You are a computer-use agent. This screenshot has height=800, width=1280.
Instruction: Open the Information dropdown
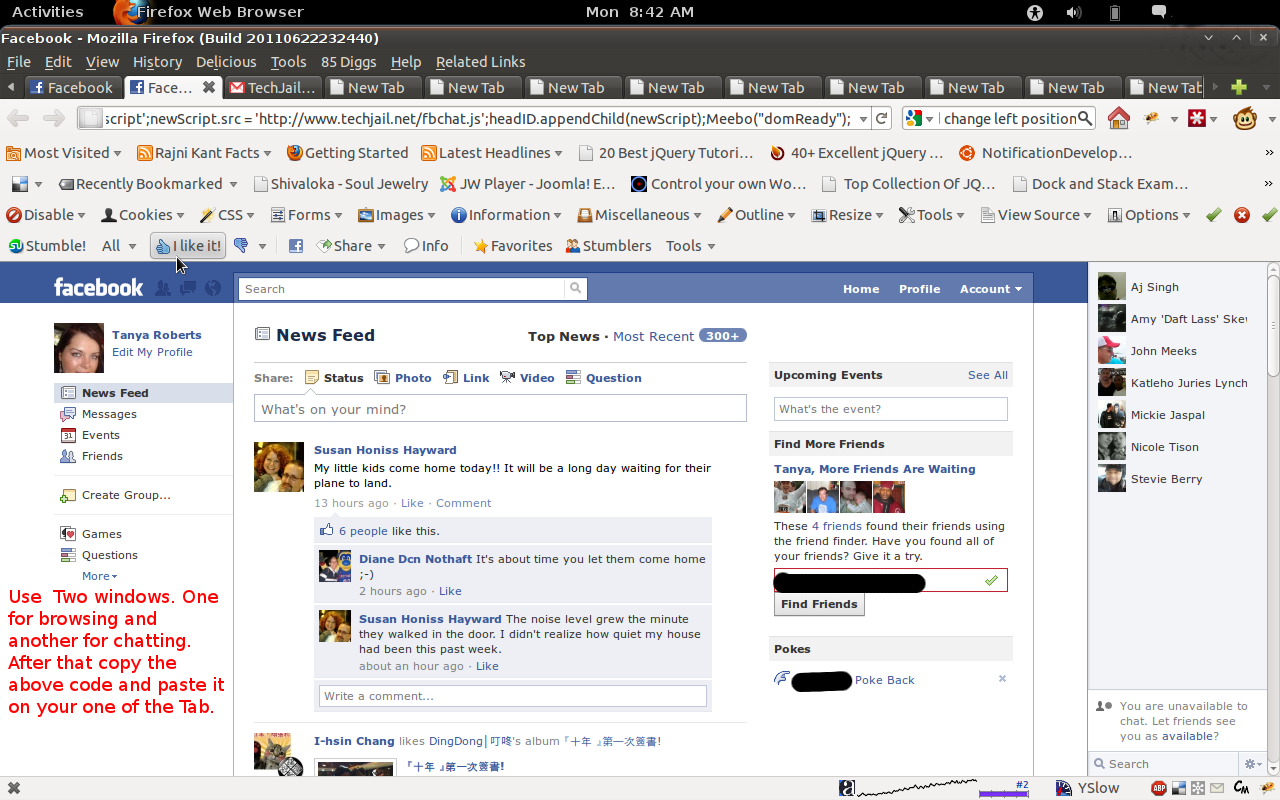point(508,215)
